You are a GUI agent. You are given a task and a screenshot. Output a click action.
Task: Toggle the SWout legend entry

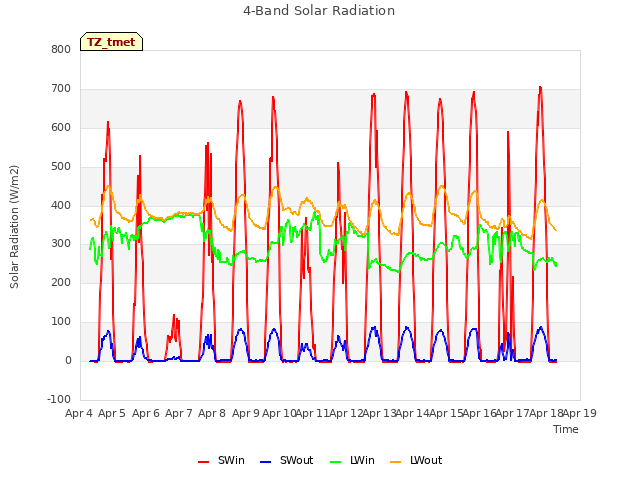[287, 460]
